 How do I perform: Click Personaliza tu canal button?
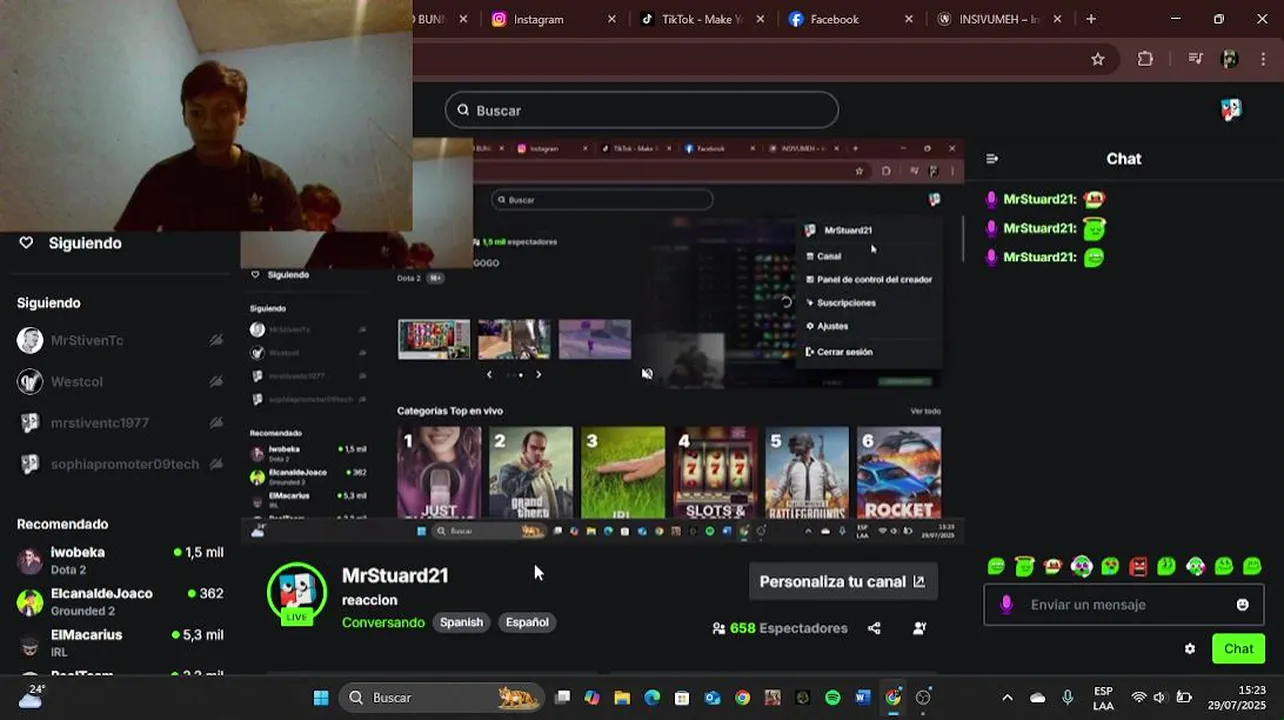[x=842, y=581]
